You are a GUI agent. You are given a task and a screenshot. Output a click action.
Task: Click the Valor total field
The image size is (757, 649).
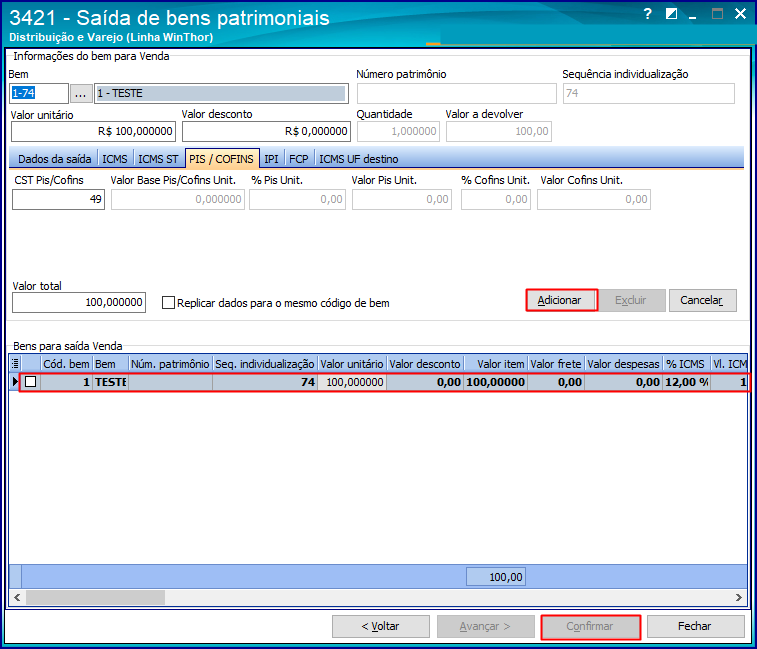coord(79,303)
